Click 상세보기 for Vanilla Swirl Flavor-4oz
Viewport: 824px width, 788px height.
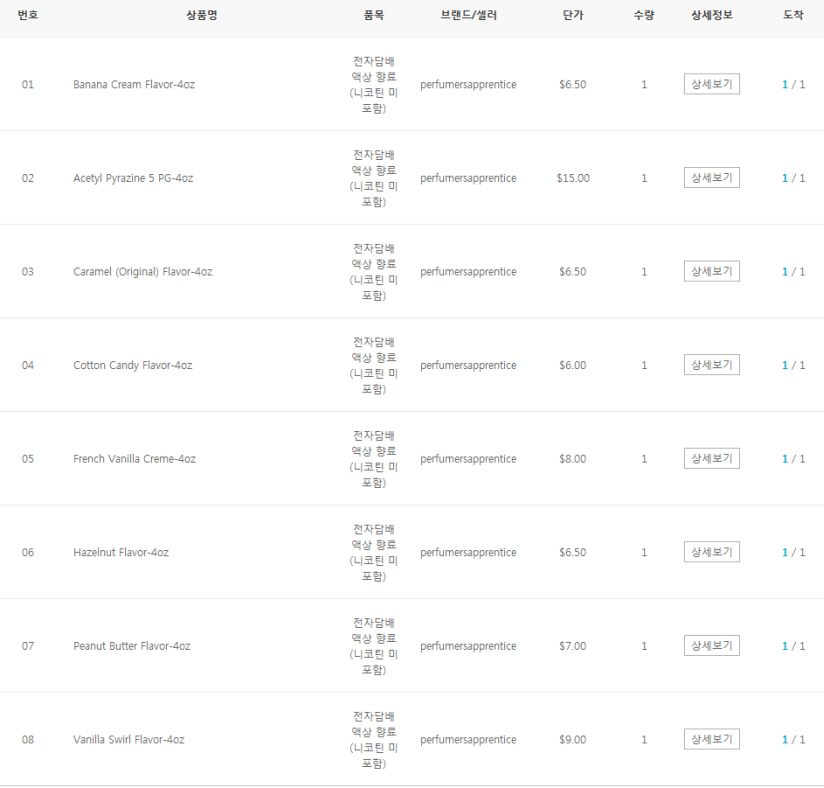point(711,739)
